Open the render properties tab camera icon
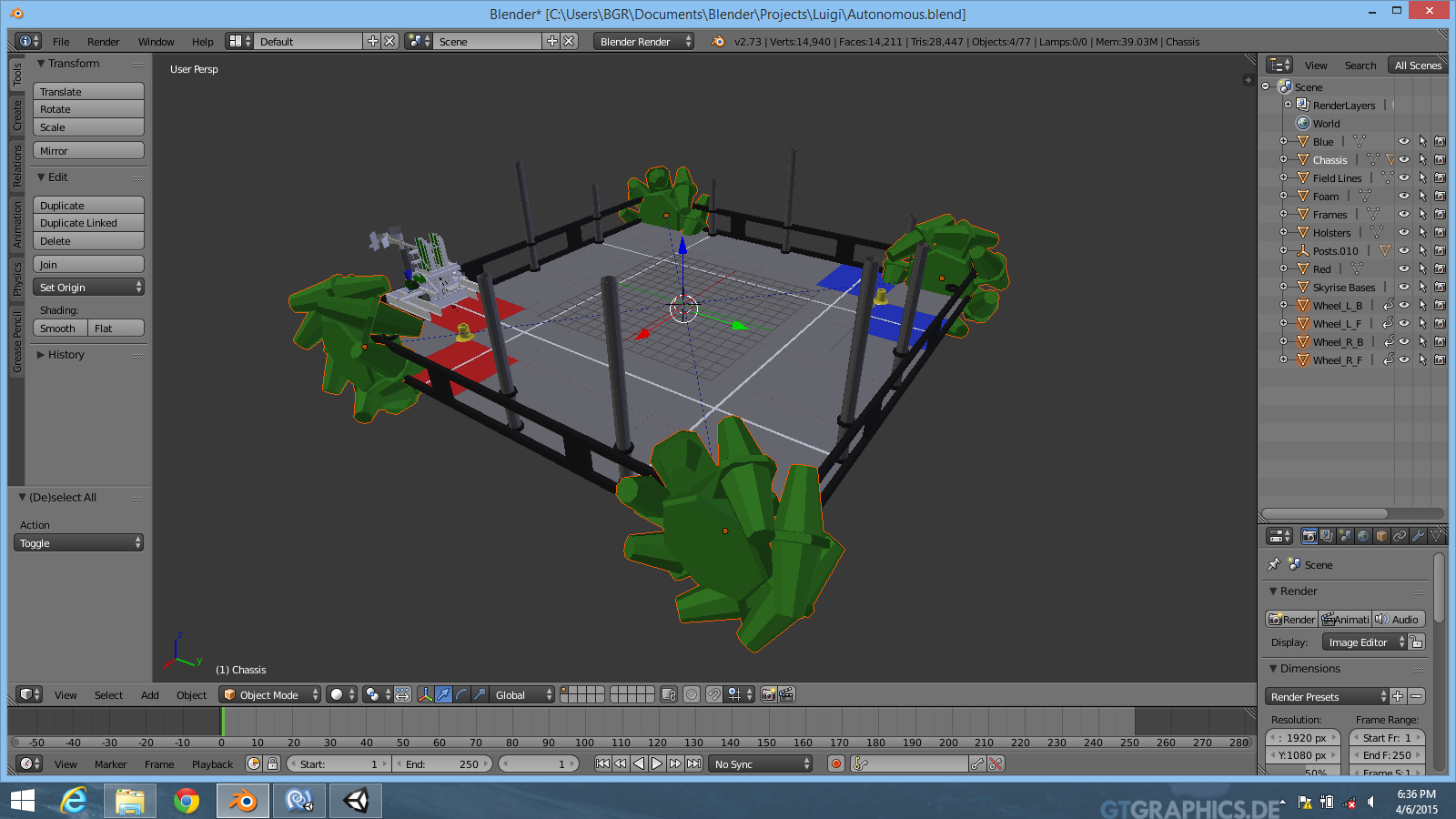This screenshot has height=819, width=1456. click(x=1309, y=536)
